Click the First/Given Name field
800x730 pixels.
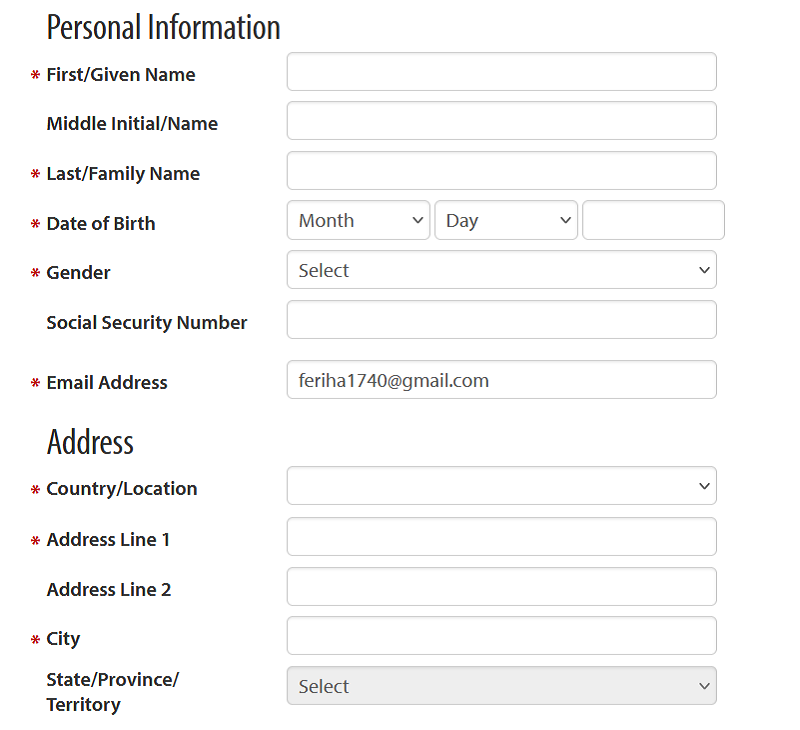click(x=502, y=71)
